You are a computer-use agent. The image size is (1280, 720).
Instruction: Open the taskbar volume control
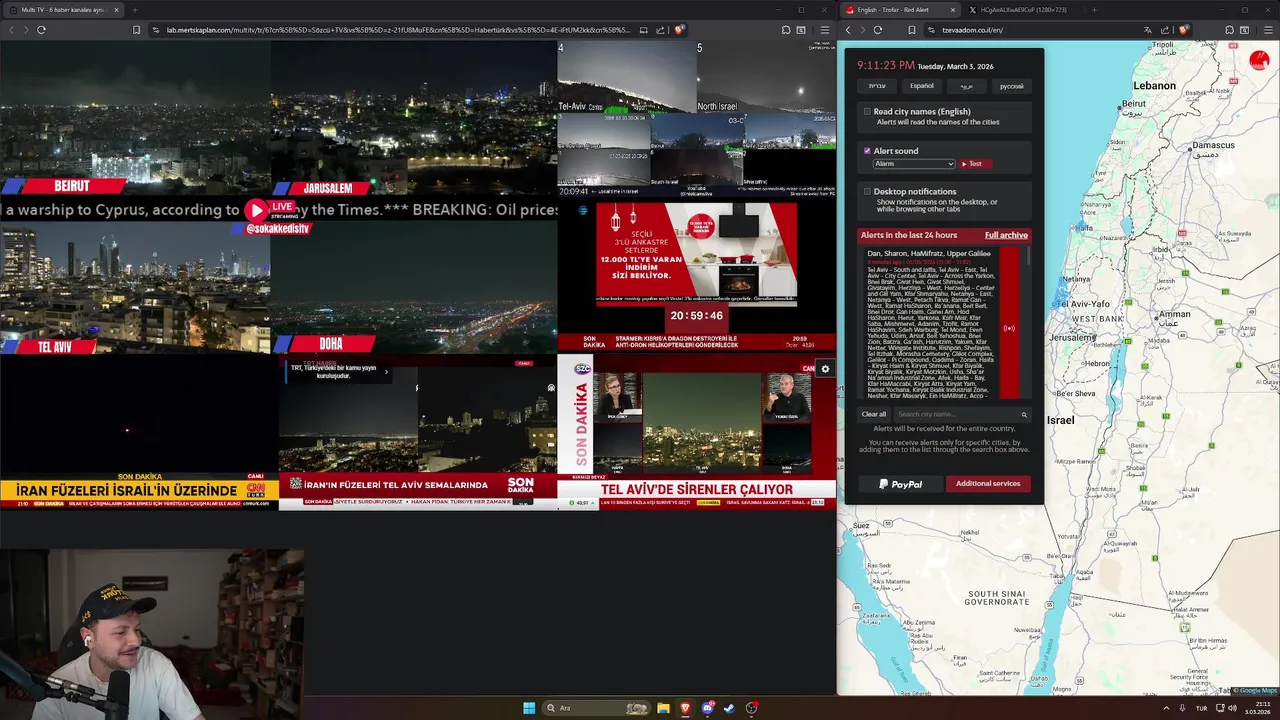point(1232,708)
